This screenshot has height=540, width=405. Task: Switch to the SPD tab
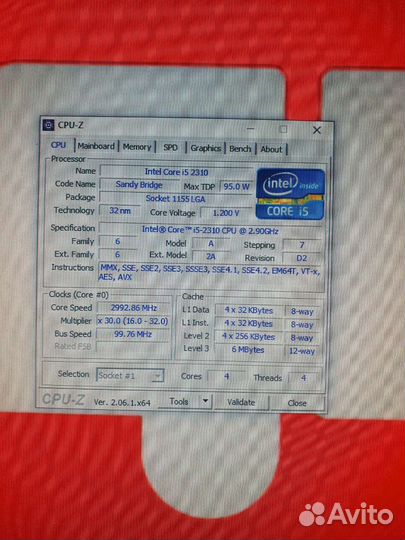170,148
